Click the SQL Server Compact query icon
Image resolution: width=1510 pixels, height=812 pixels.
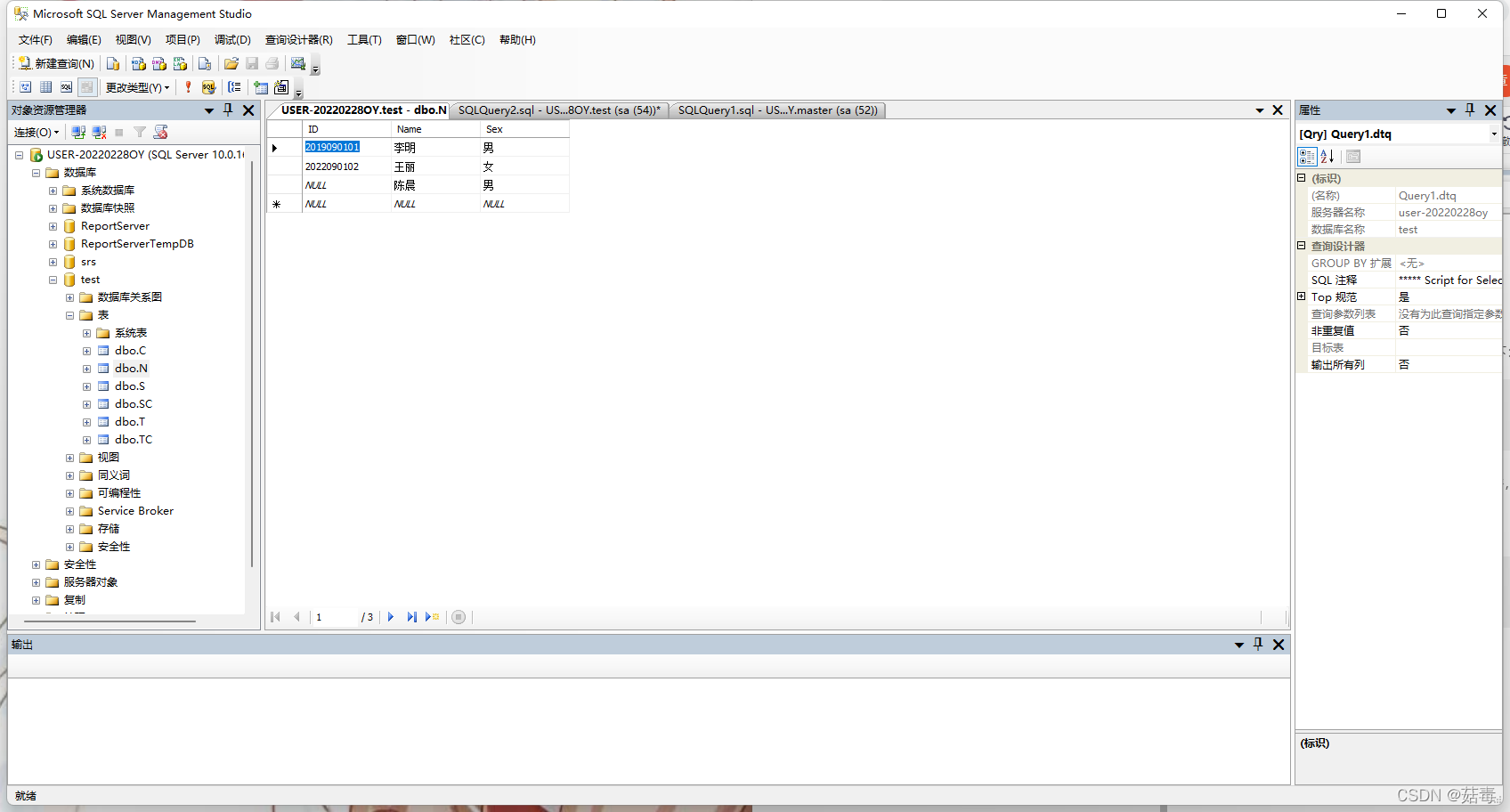[205, 63]
